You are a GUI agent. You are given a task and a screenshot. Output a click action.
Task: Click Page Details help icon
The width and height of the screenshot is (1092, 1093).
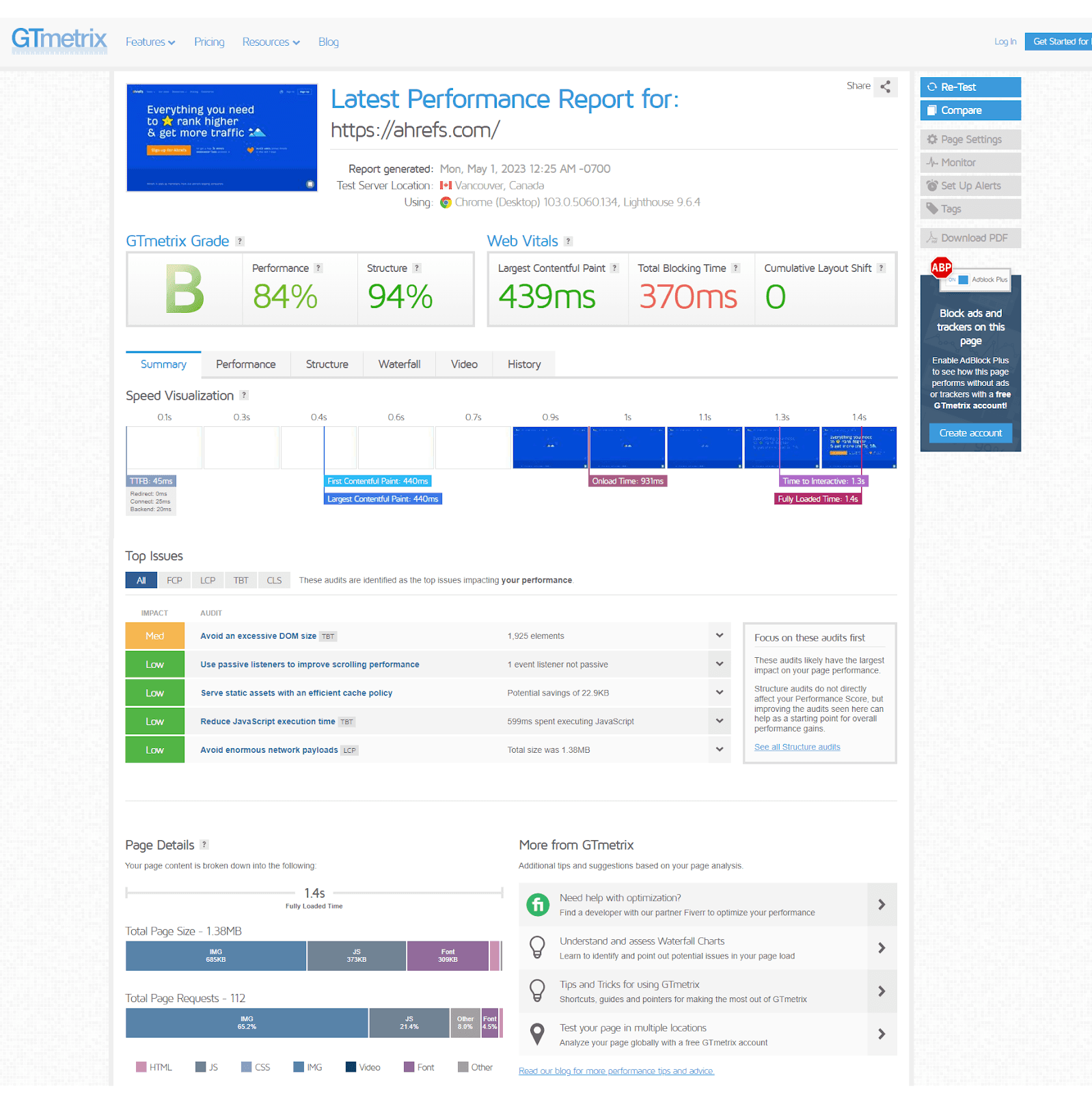204,845
